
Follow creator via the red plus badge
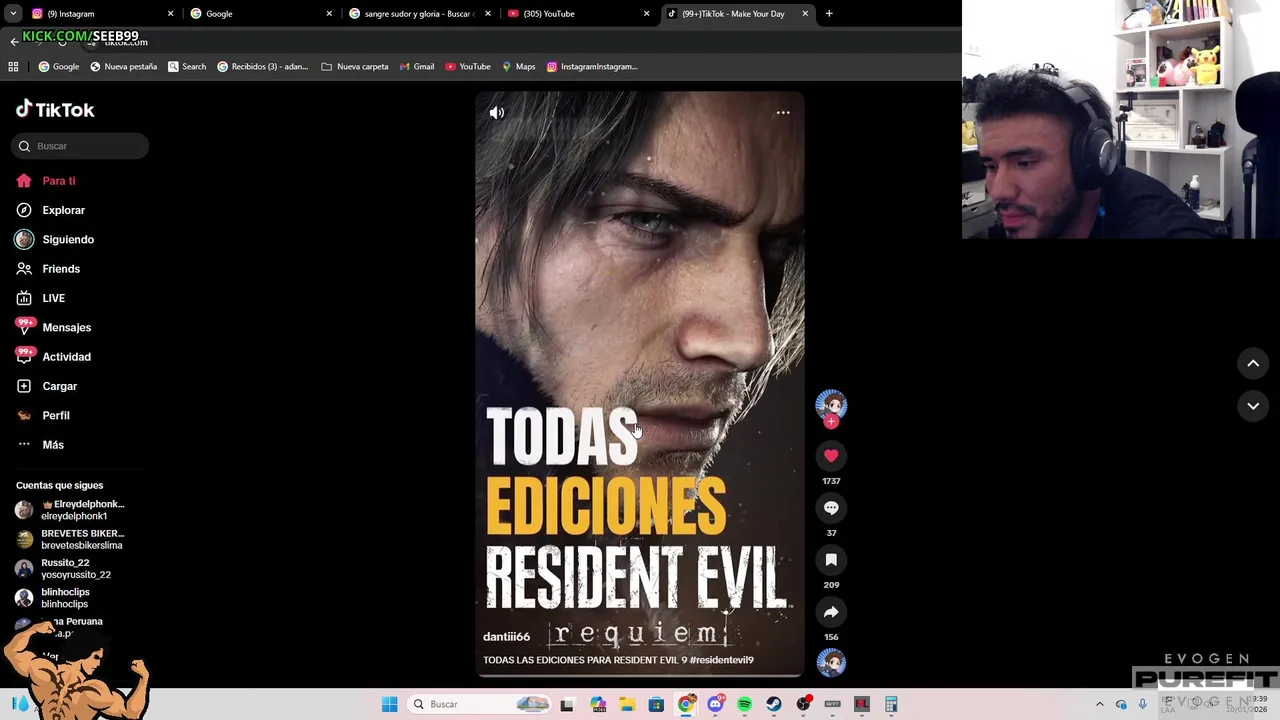point(831,422)
